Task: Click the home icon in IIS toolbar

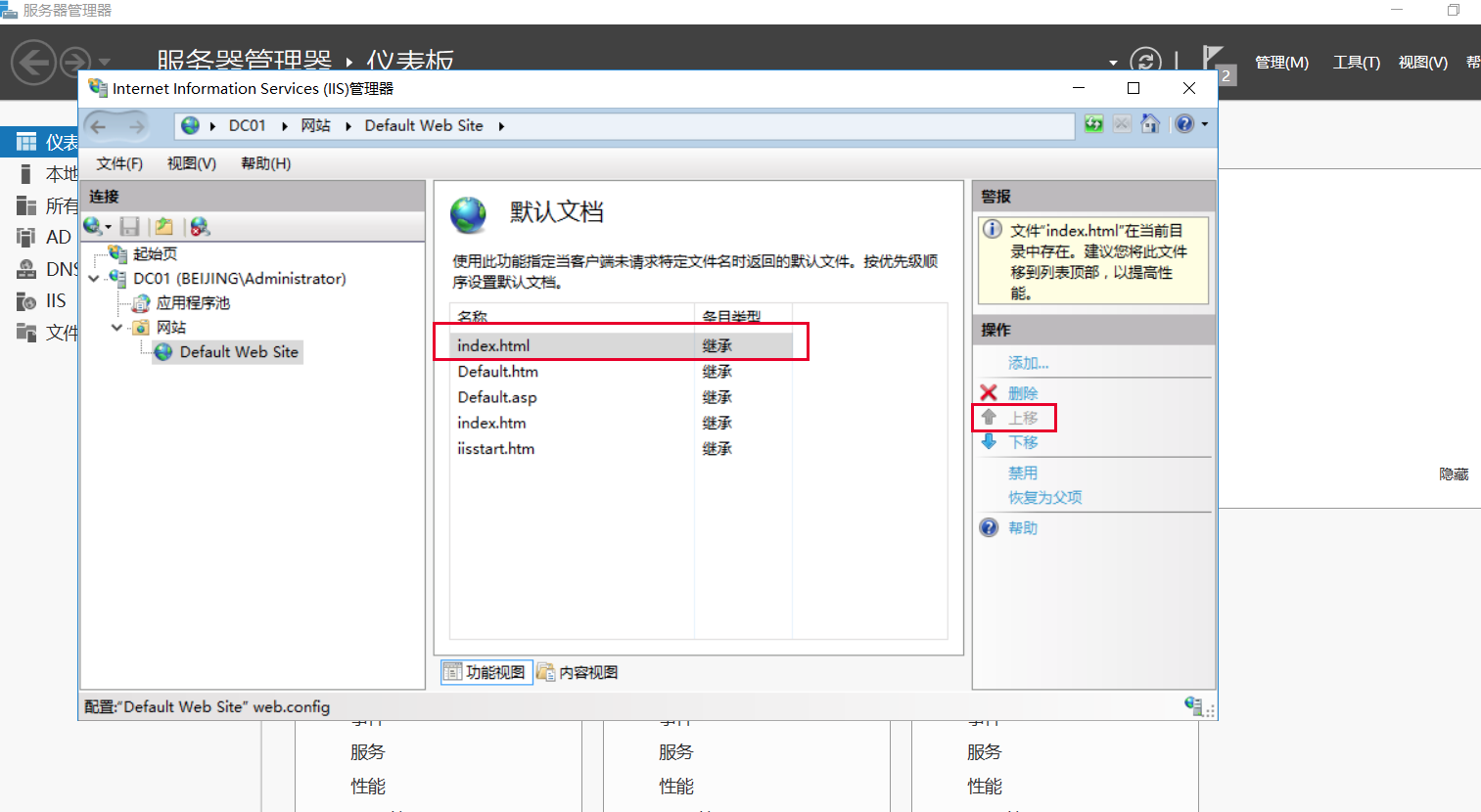Action: click(1150, 124)
